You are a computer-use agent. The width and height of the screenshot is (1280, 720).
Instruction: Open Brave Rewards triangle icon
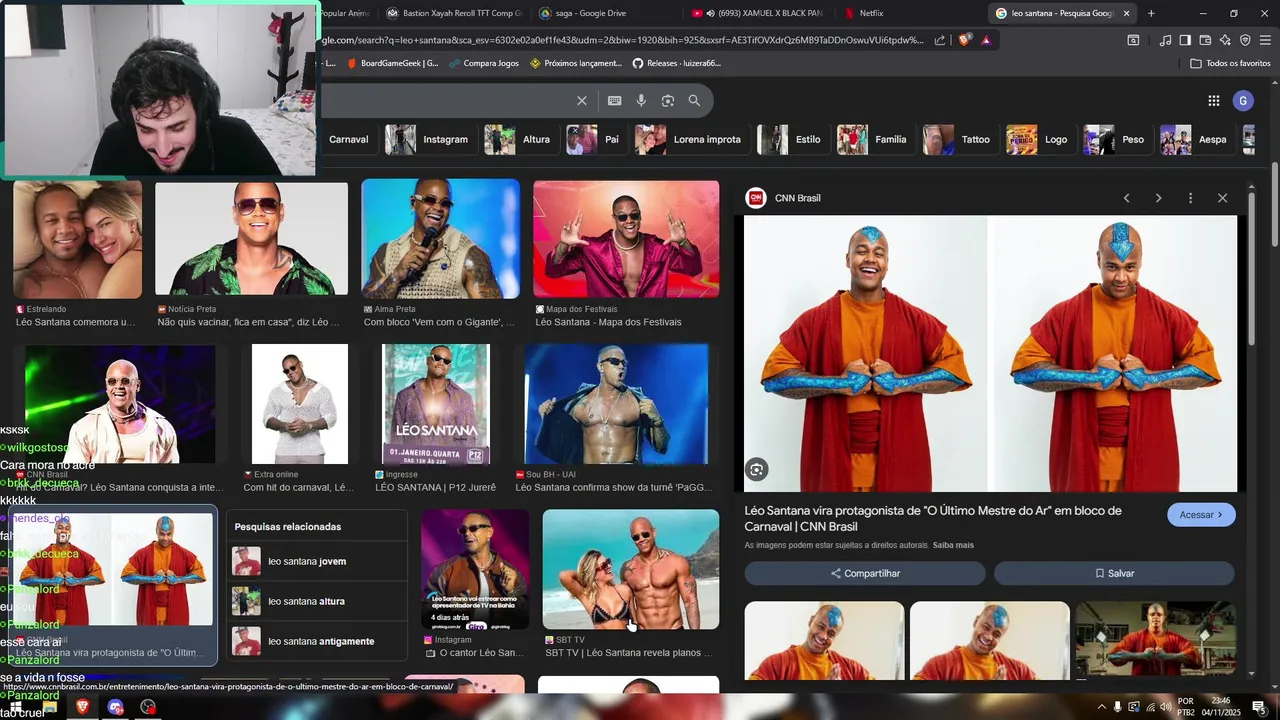[986, 40]
